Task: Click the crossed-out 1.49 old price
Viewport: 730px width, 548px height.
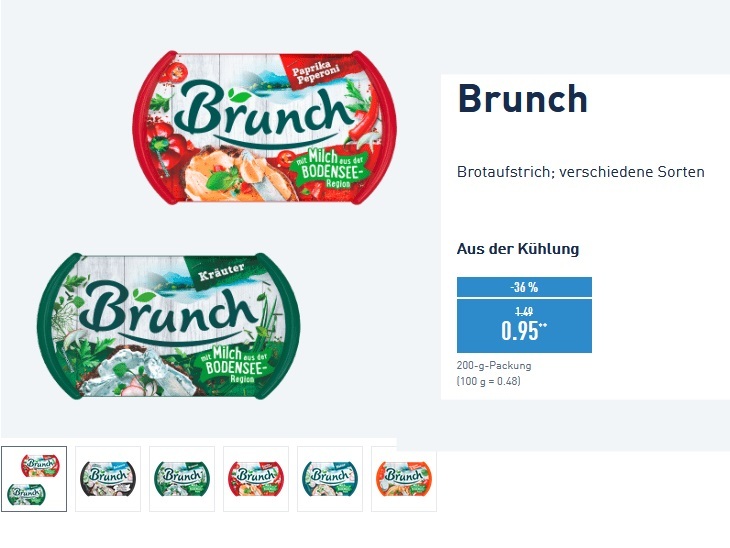Action: (x=524, y=311)
